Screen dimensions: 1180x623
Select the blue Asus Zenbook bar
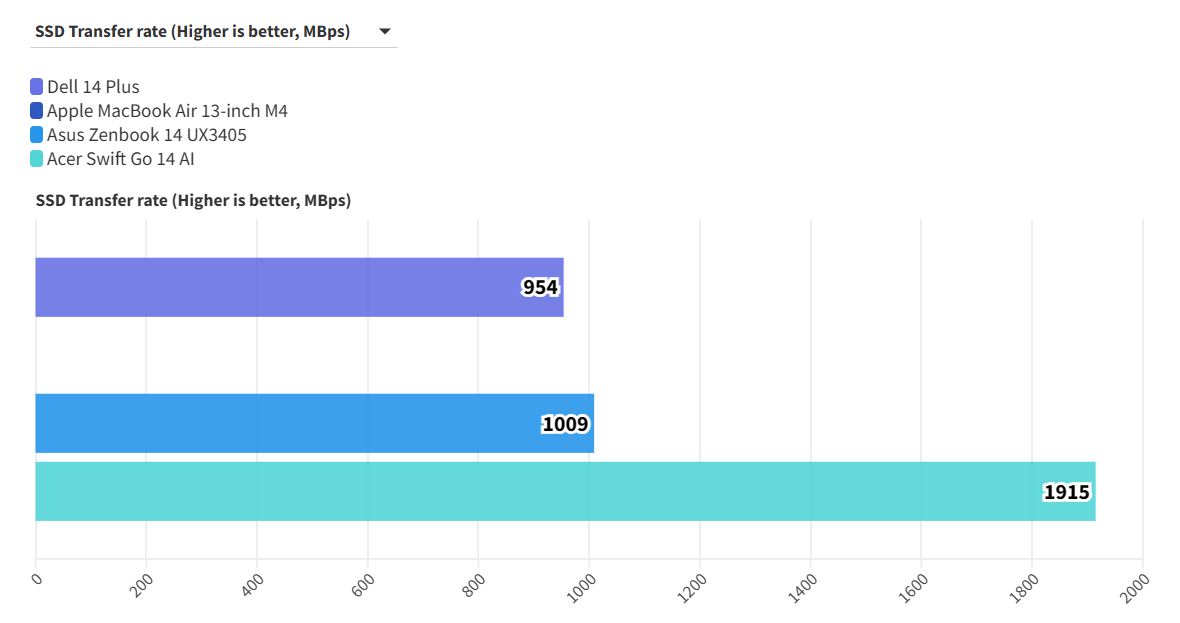pos(290,423)
